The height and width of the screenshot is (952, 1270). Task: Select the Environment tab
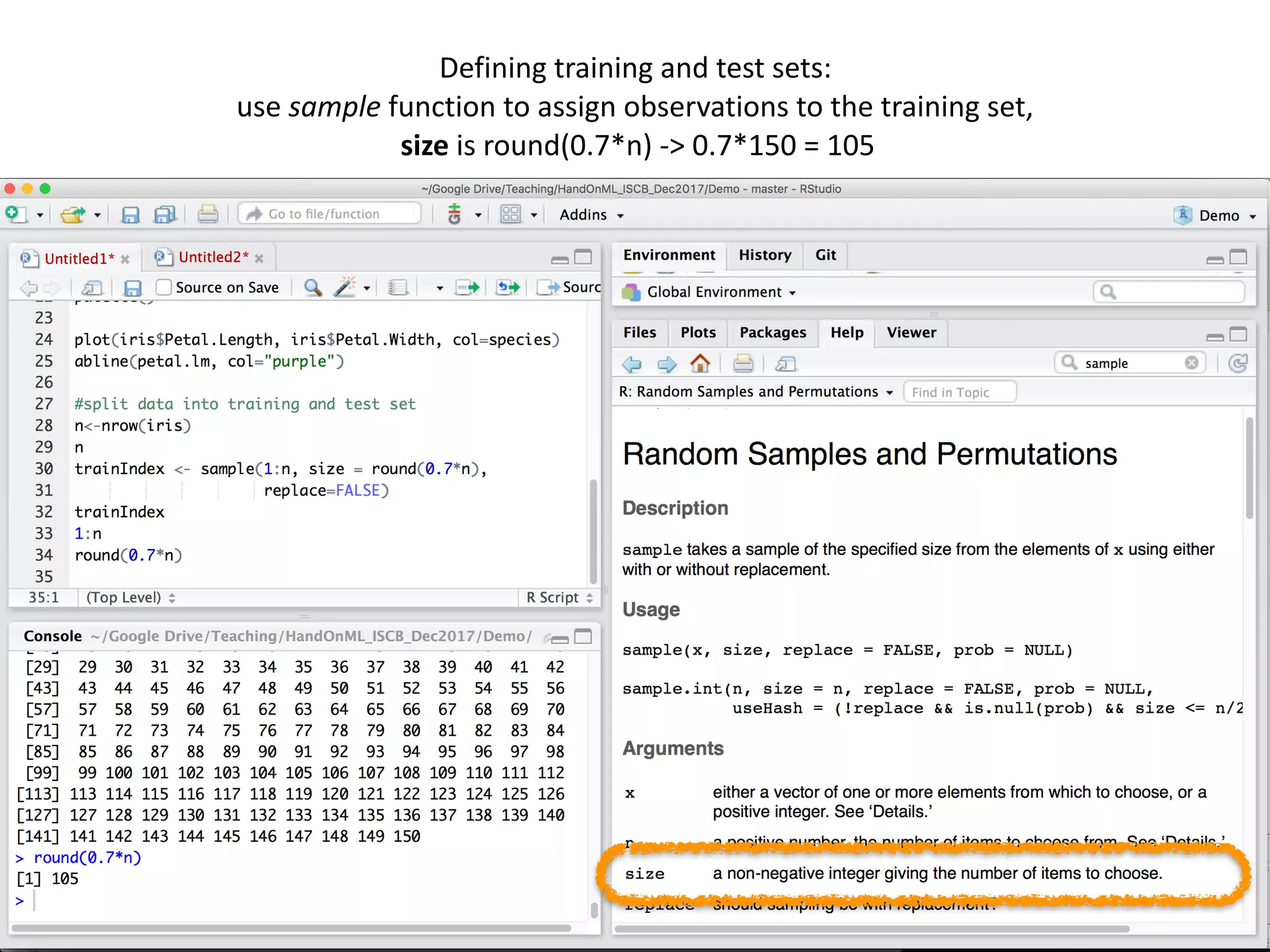[669, 255]
